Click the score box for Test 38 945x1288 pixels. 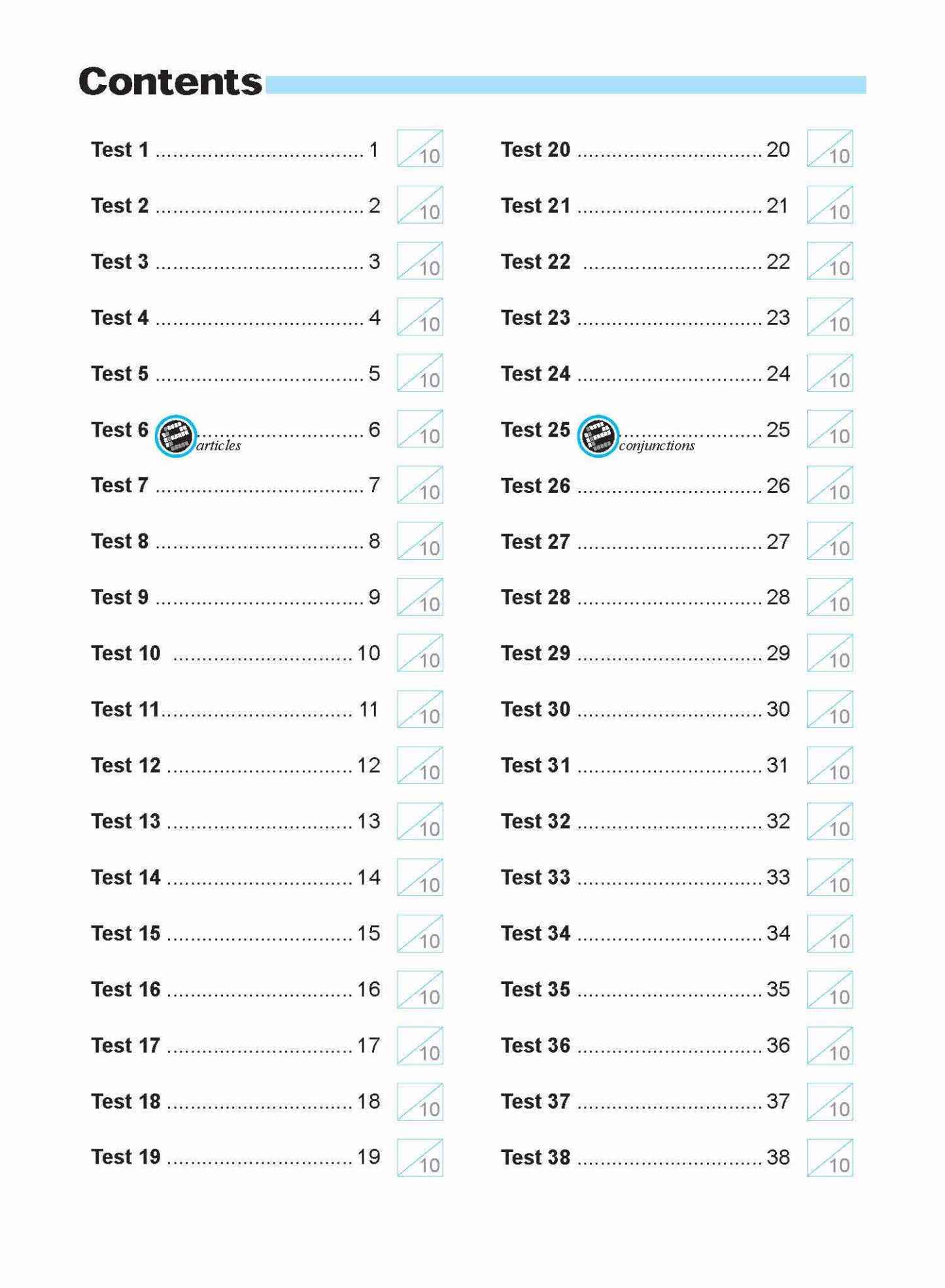click(829, 1157)
